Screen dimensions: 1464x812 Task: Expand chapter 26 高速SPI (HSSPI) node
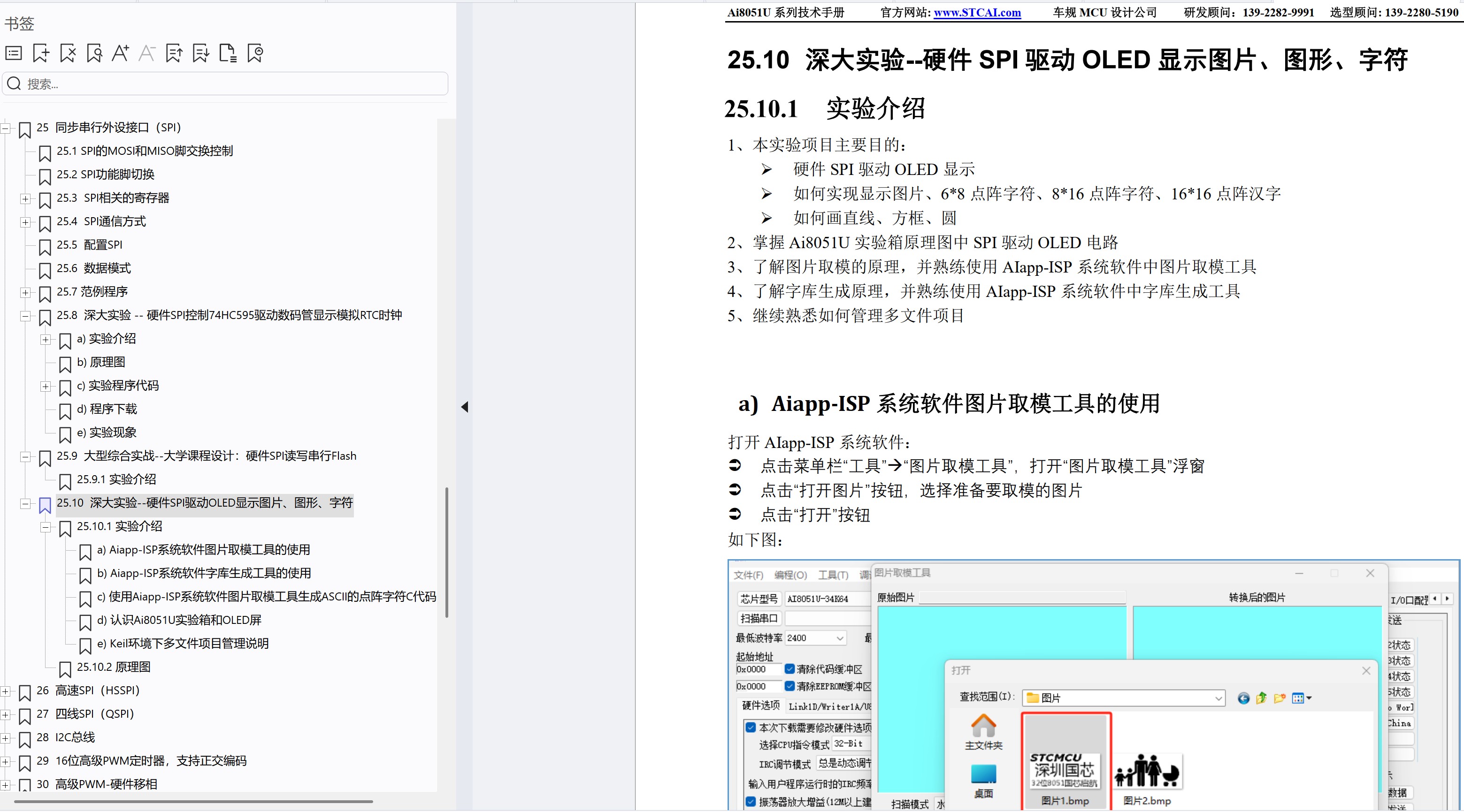pyautogui.click(x=5, y=691)
